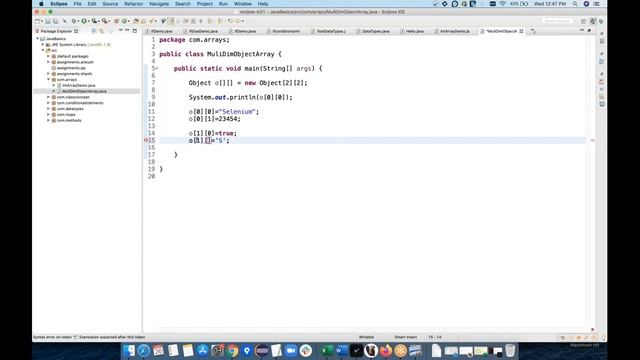
Task: Click the Link with Editor icon in Package Explorer
Action: point(102,31)
